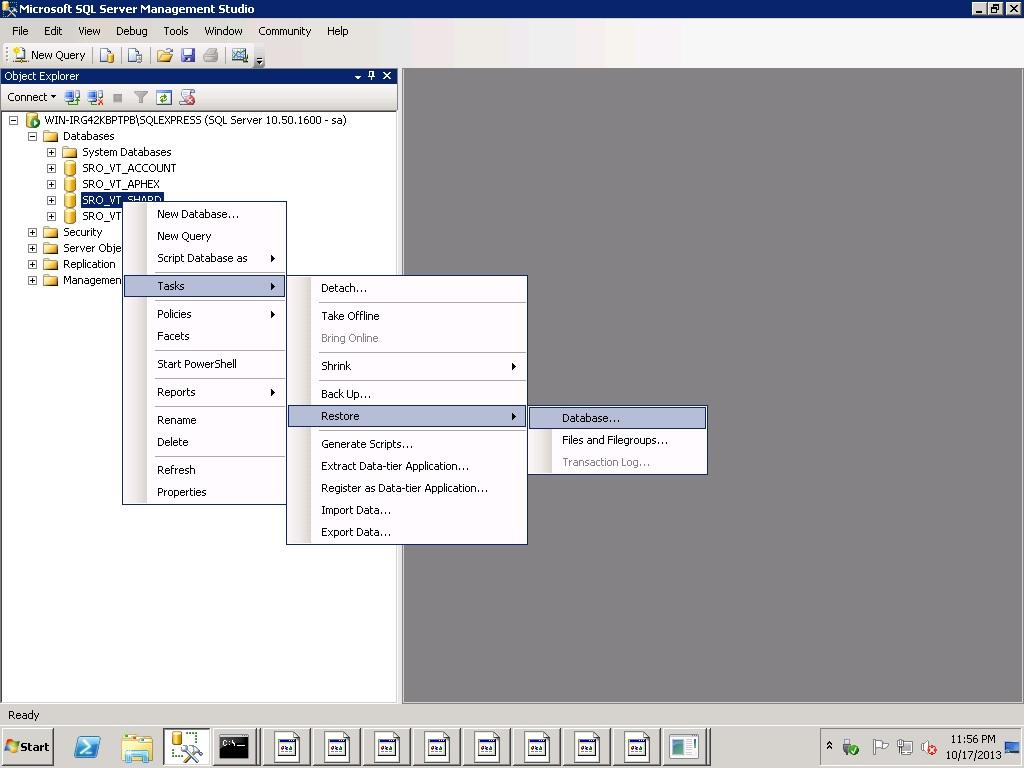Image resolution: width=1024 pixels, height=768 pixels.
Task: Open the File menu
Action: [x=20, y=31]
